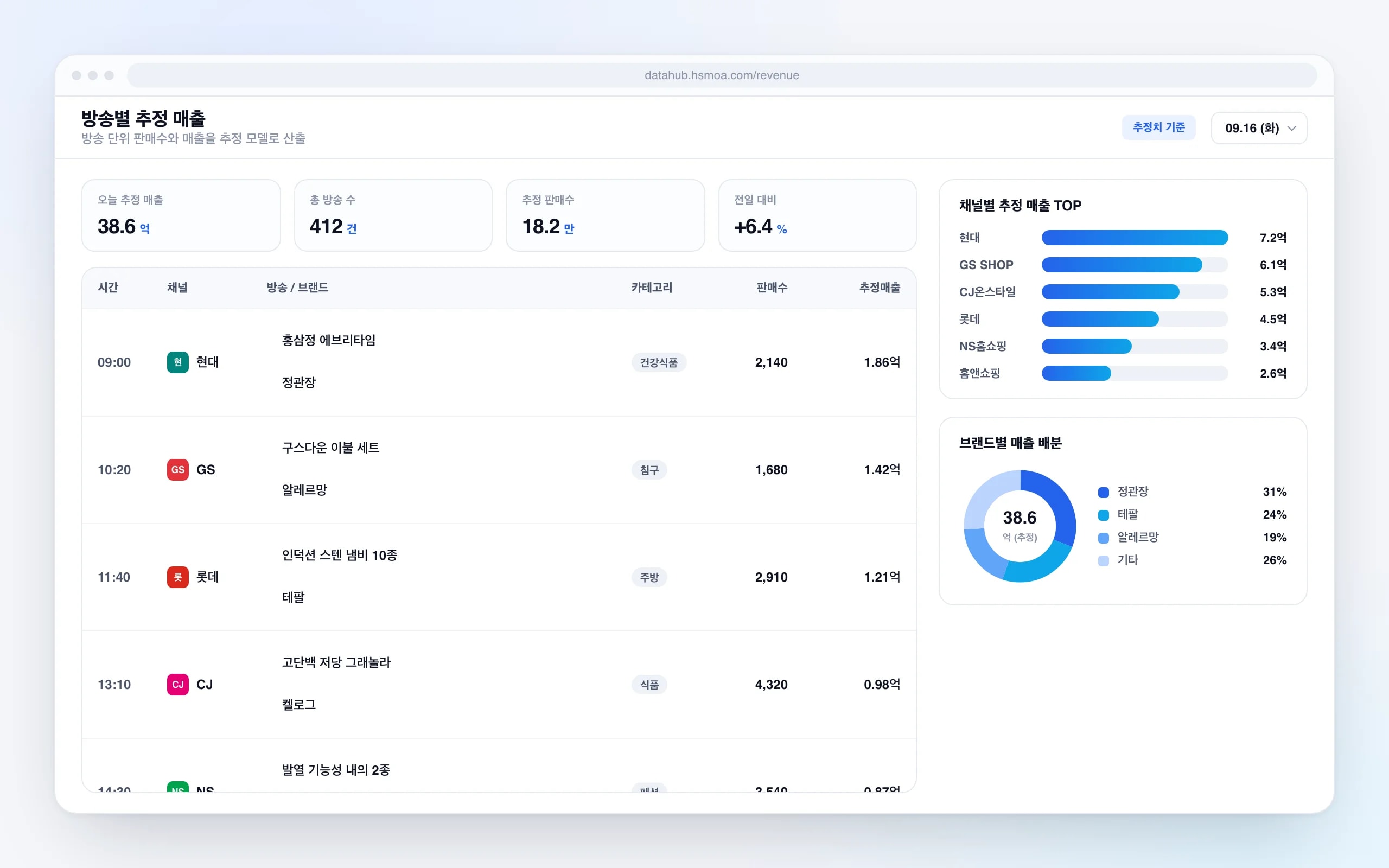
Task: Select the 인덕션 스텐 냄비 10종 broadcast title
Action: pos(339,555)
